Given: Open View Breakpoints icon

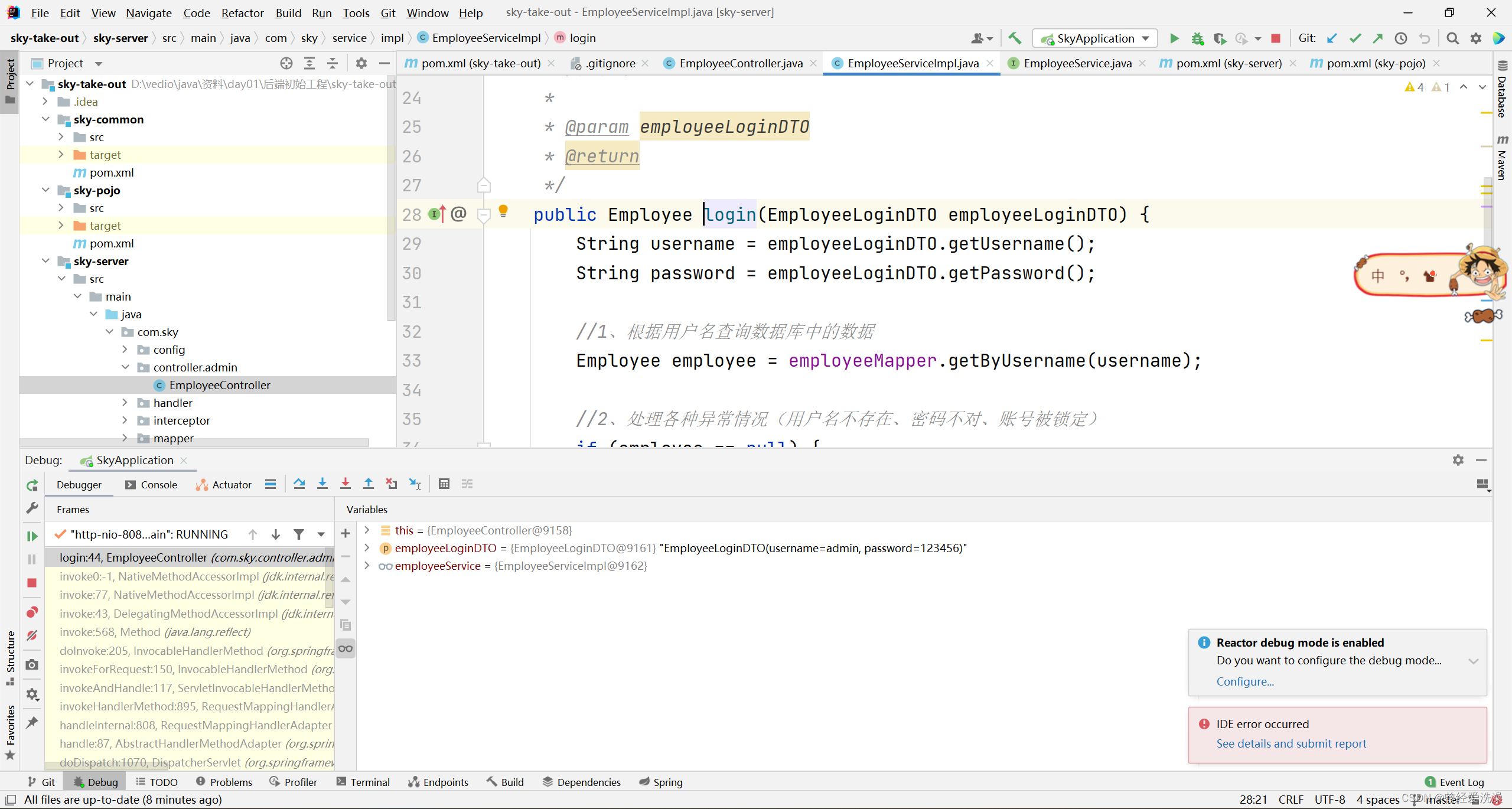Looking at the screenshot, I should click(32, 612).
